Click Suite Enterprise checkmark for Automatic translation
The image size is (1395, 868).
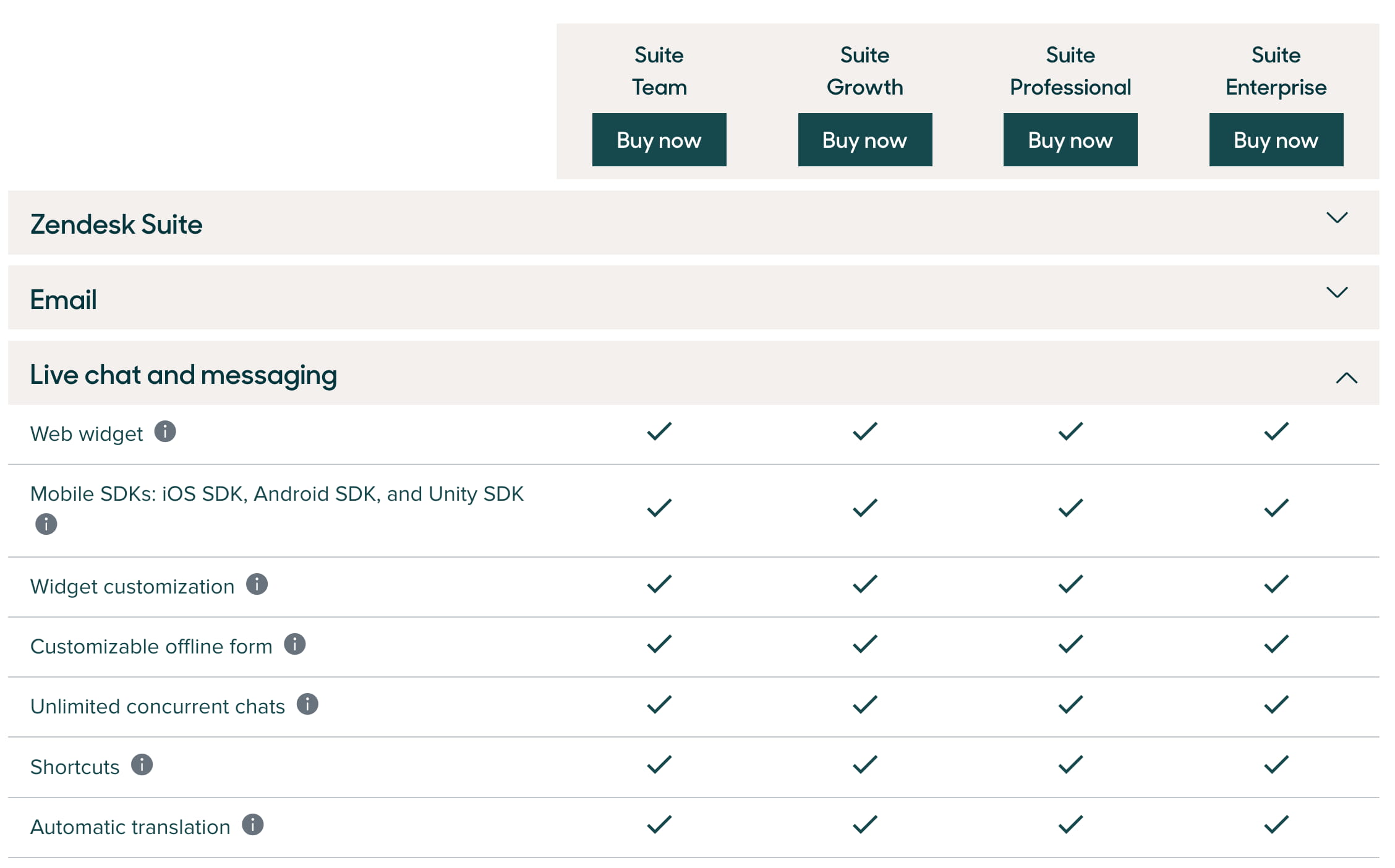(1276, 825)
